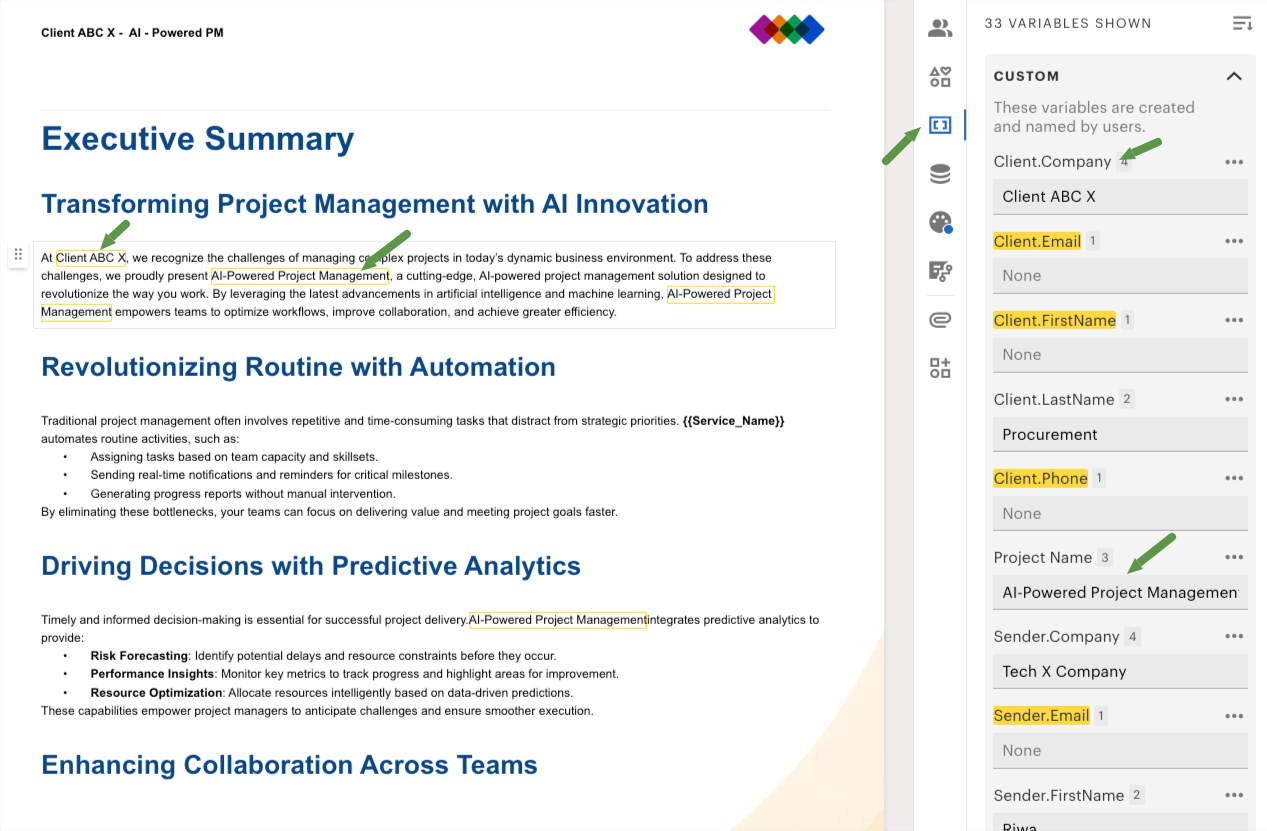Screen dimensions: 1267x831
Task: Open more options for Client.Email
Action: pyautogui.click(x=1234, y=241)
